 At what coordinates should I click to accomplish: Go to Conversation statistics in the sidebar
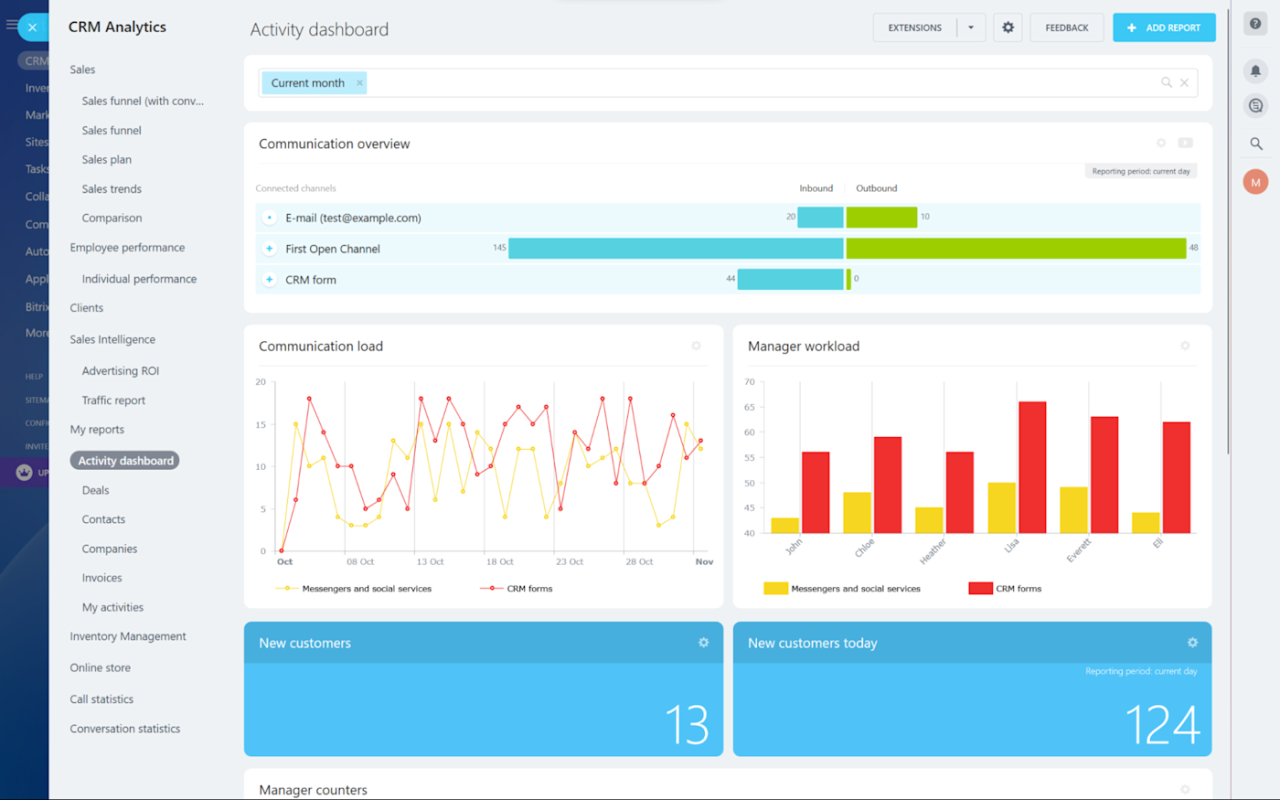[x=124, y=728]
